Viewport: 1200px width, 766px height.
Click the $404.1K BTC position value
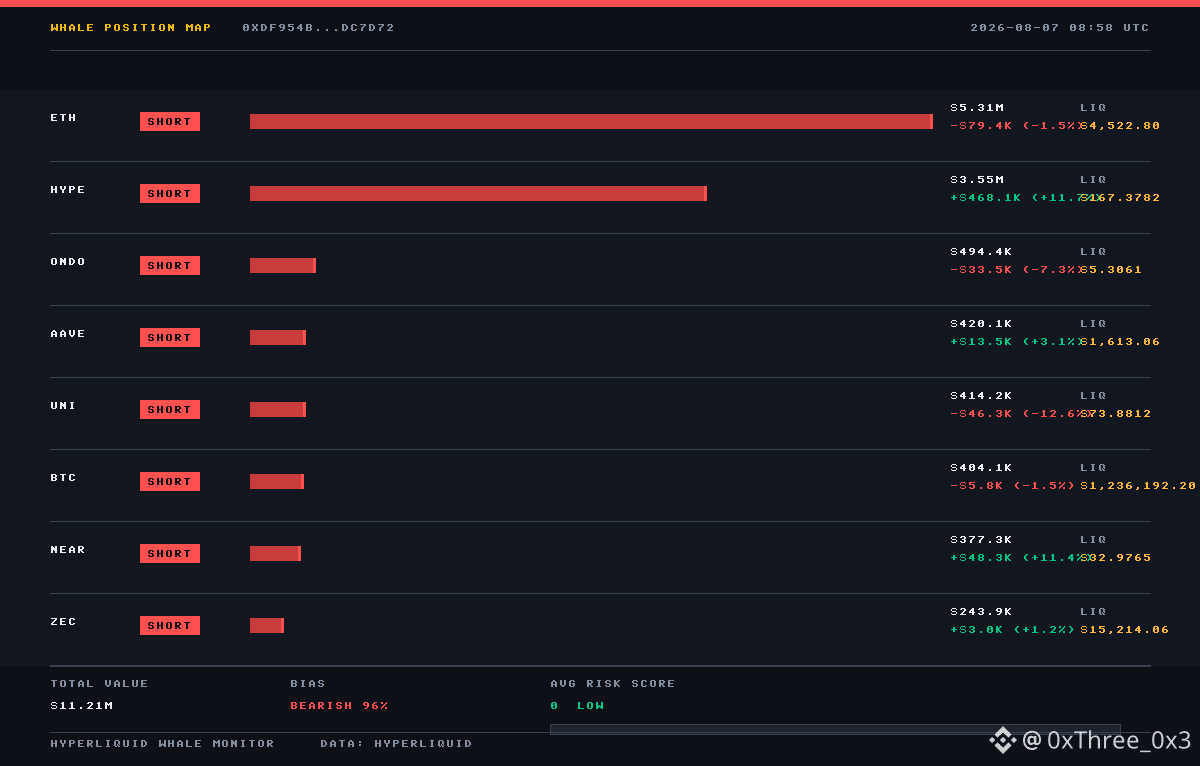(981, 468)
